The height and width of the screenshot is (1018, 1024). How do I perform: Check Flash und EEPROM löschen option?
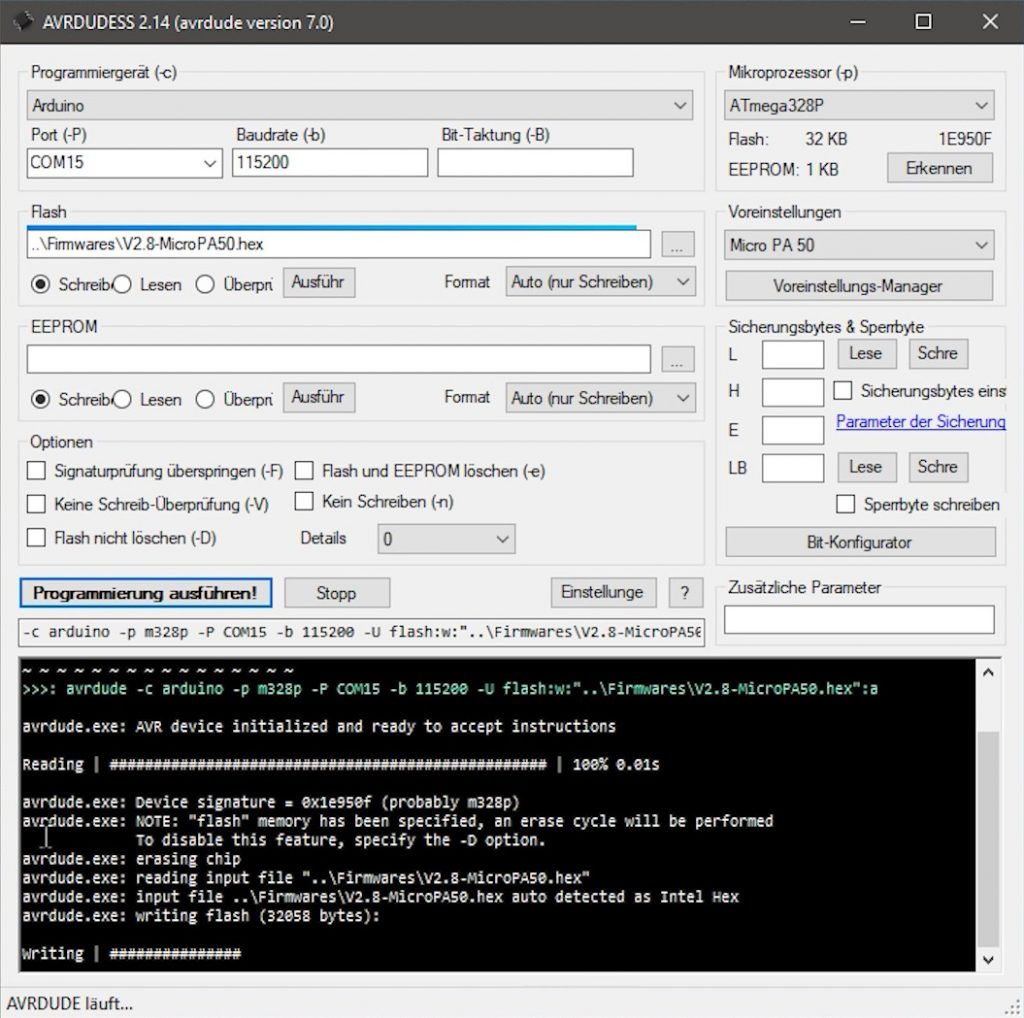(x=305, y=470)
